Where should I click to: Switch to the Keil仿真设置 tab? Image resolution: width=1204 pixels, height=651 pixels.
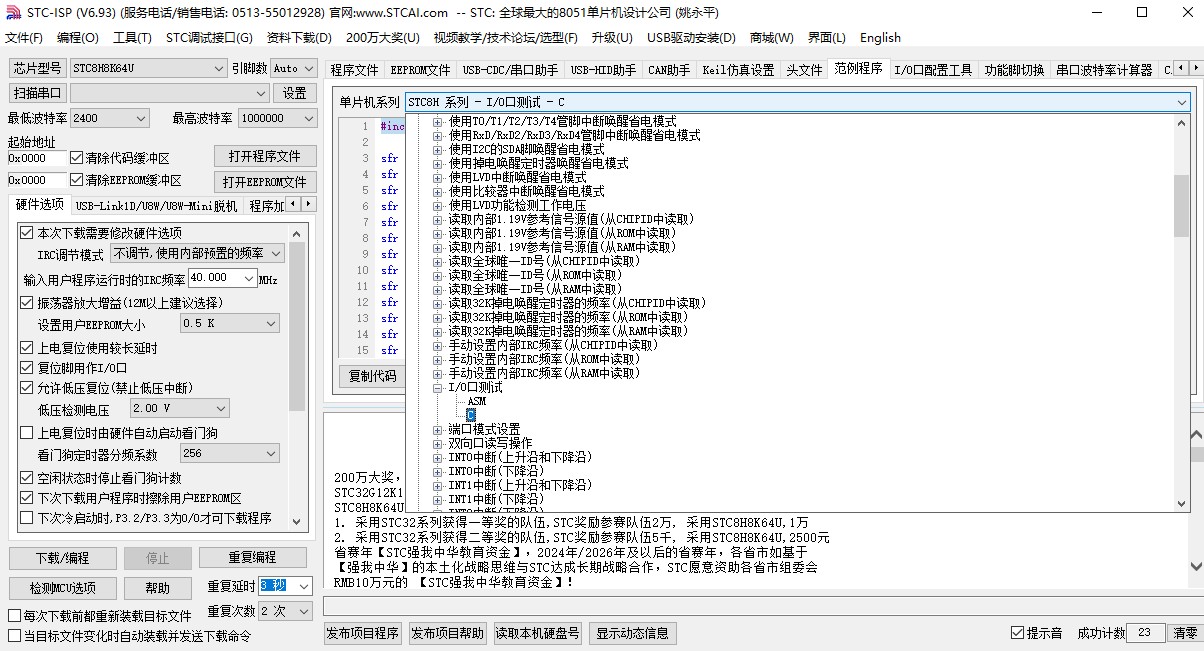pyautogui.click(x=738, y=70)
